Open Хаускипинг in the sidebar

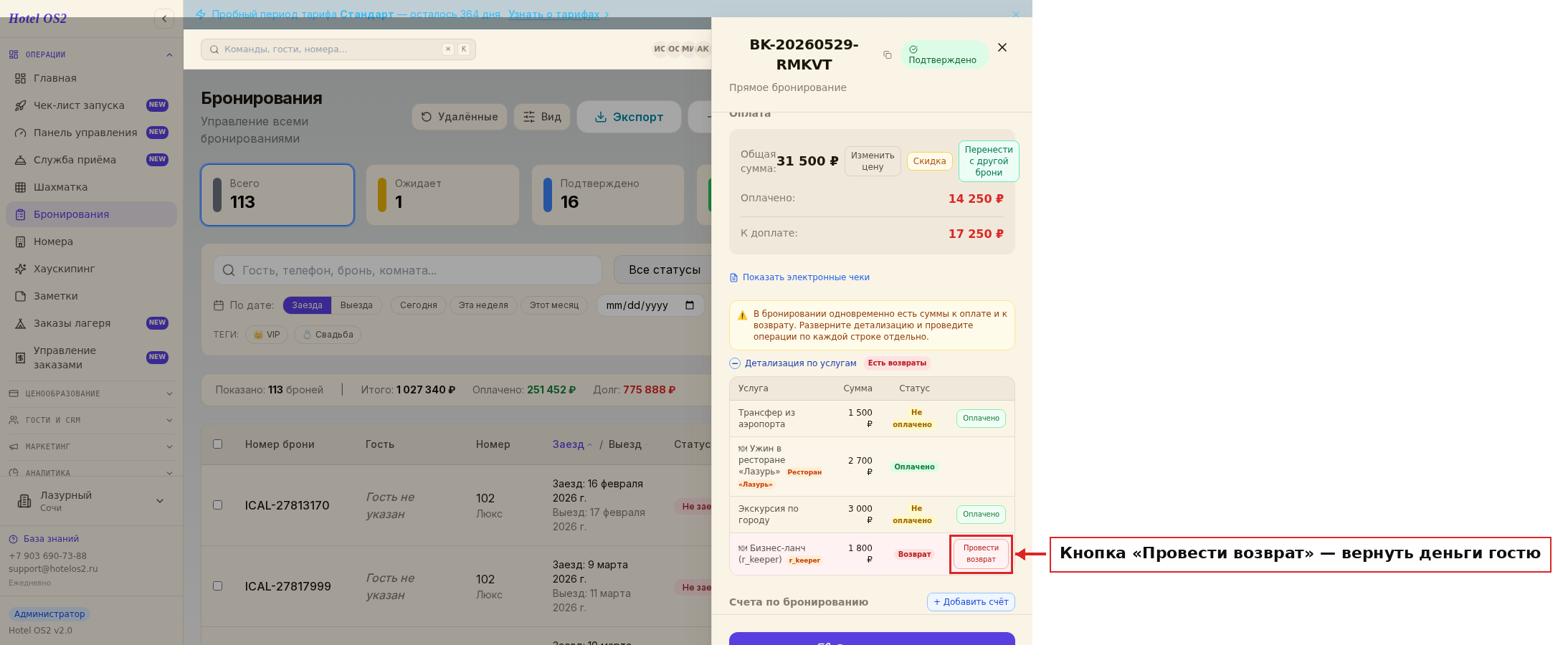[91, 269]
